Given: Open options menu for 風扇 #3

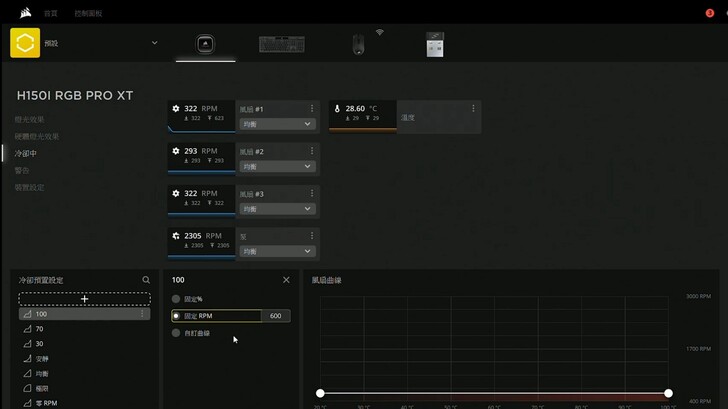Looking at the screenshot, I should (x=312, y=193).
